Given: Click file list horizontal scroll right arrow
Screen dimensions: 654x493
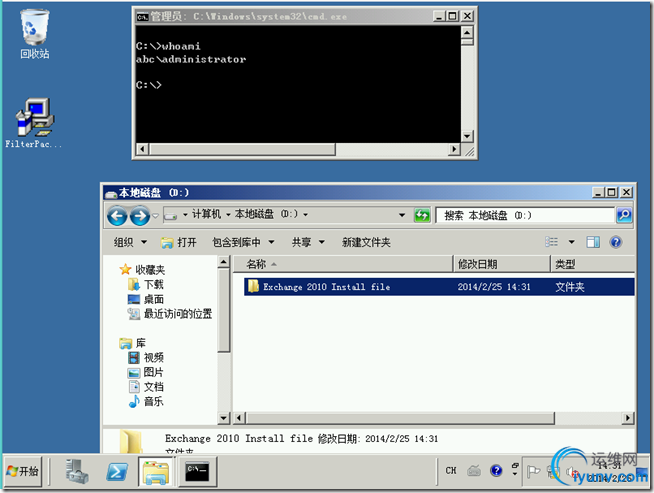Looking at the screenshot, I should click(628, 418).
